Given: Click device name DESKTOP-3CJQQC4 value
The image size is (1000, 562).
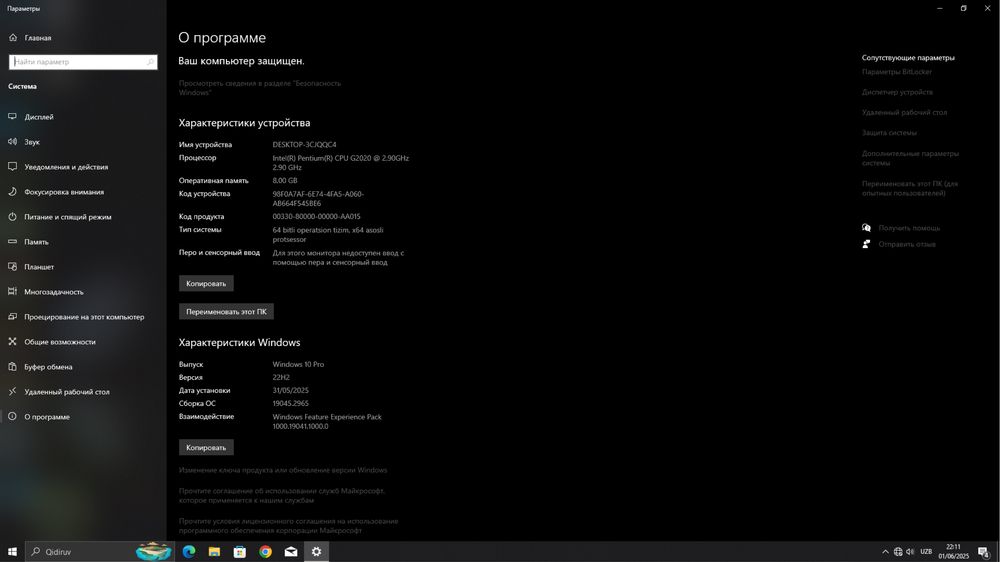Looking at the screenshot, I should coord(304,145).
